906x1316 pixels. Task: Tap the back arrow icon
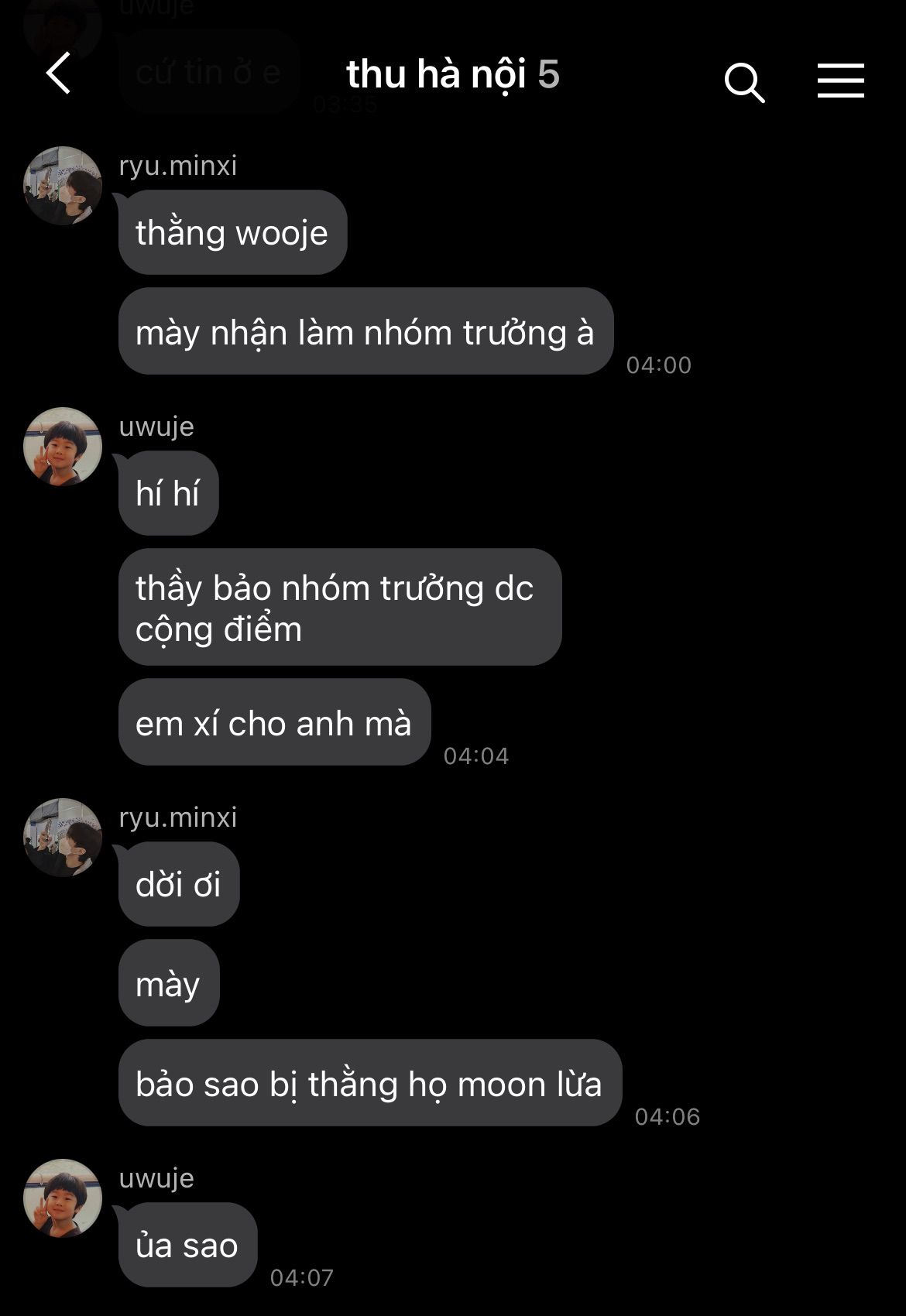[58, 74]
